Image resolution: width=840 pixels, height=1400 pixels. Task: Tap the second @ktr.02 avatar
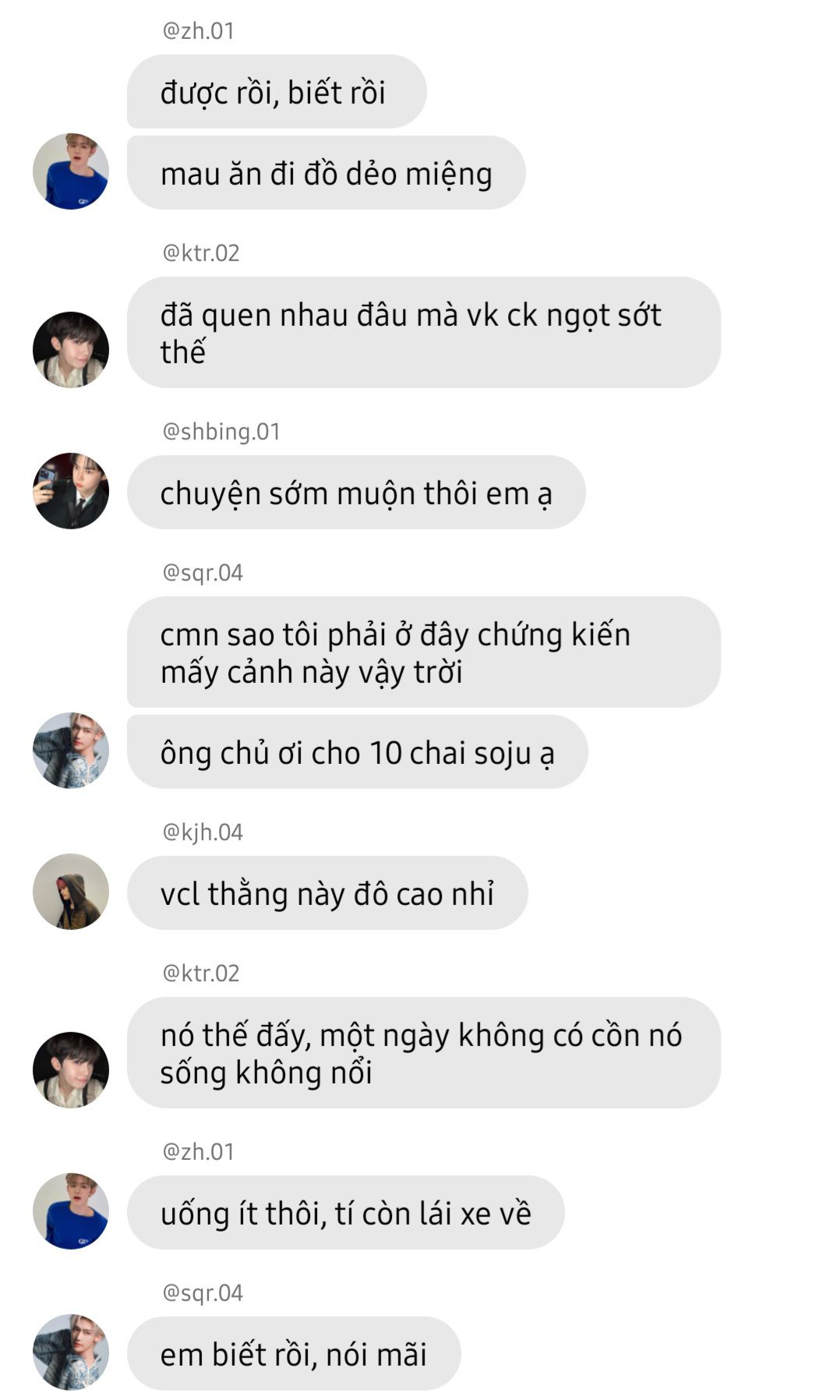point(71,1069)
